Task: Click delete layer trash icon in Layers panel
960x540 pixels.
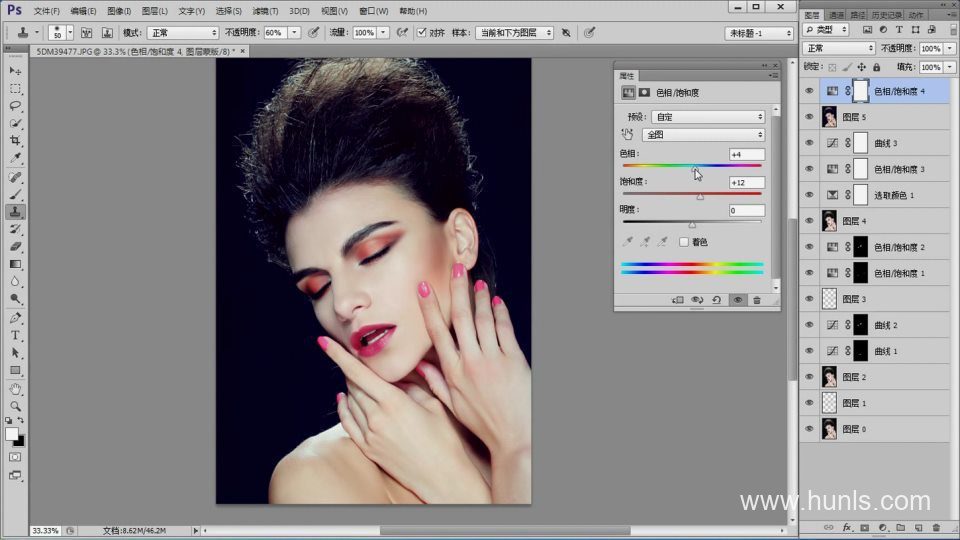Action: pyautogui.click(x=936, y=527)
